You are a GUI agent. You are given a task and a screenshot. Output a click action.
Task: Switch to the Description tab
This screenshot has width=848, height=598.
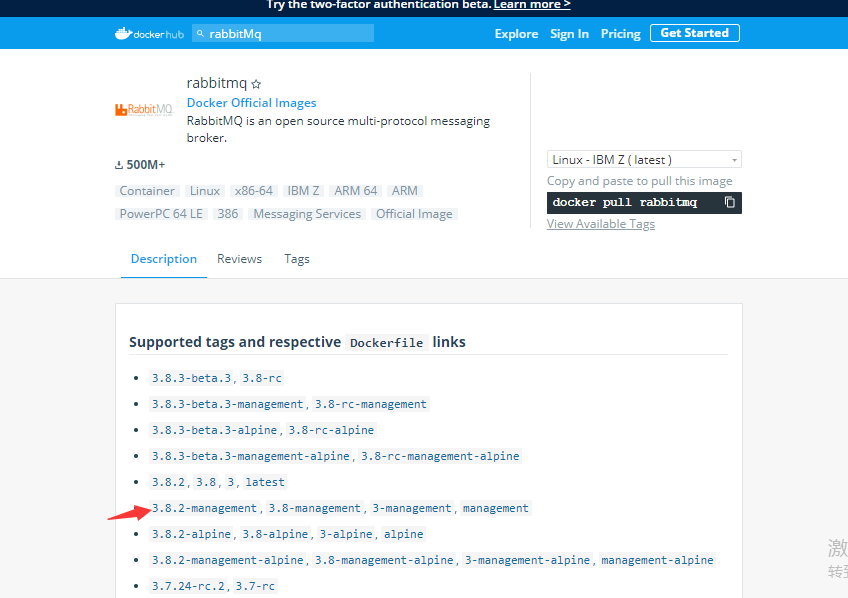[164, 259]
